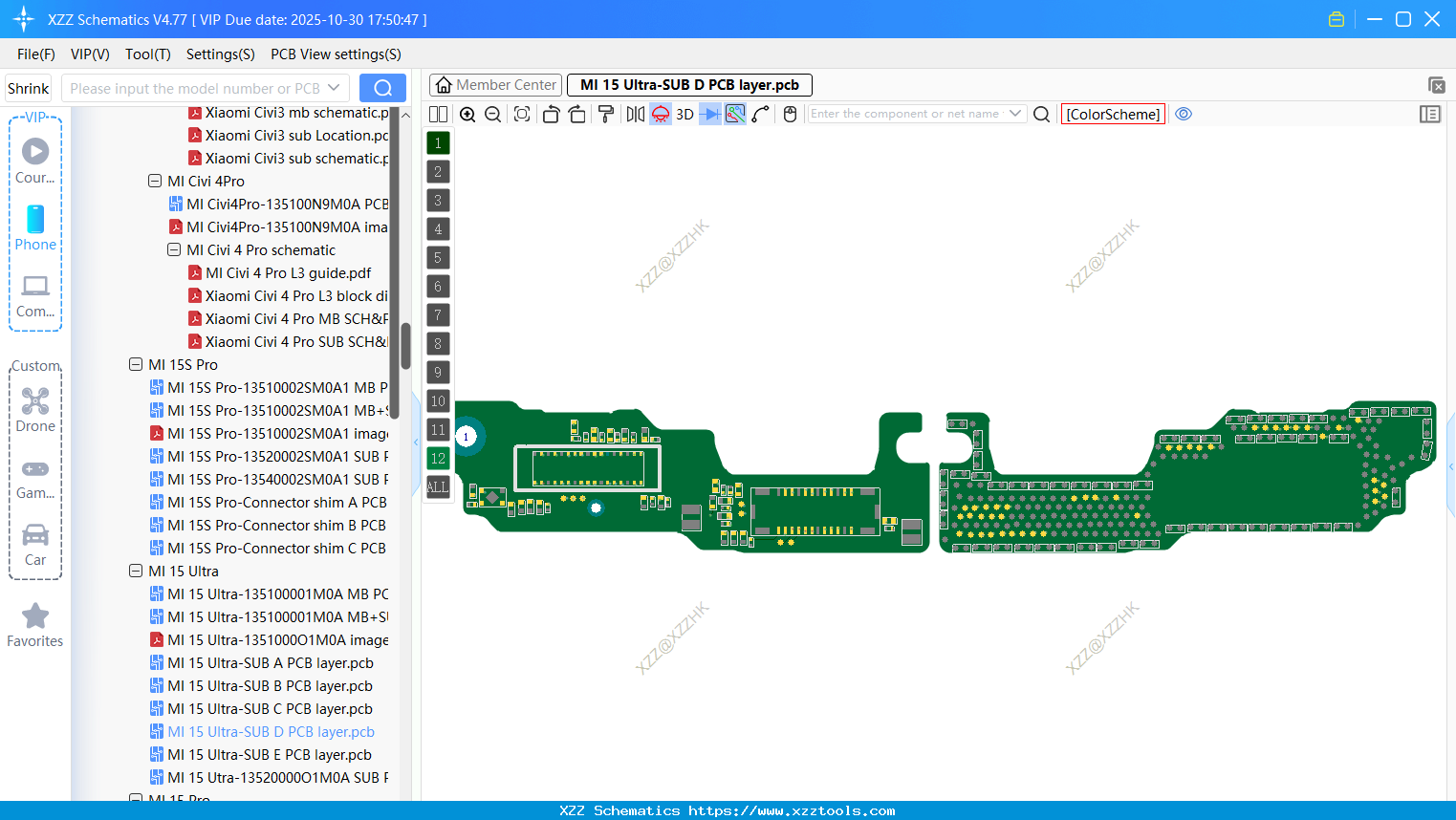This screenshot has height=820, width=1456.
Task: Open the PCB View settings menu
Action: coord(335,54)
